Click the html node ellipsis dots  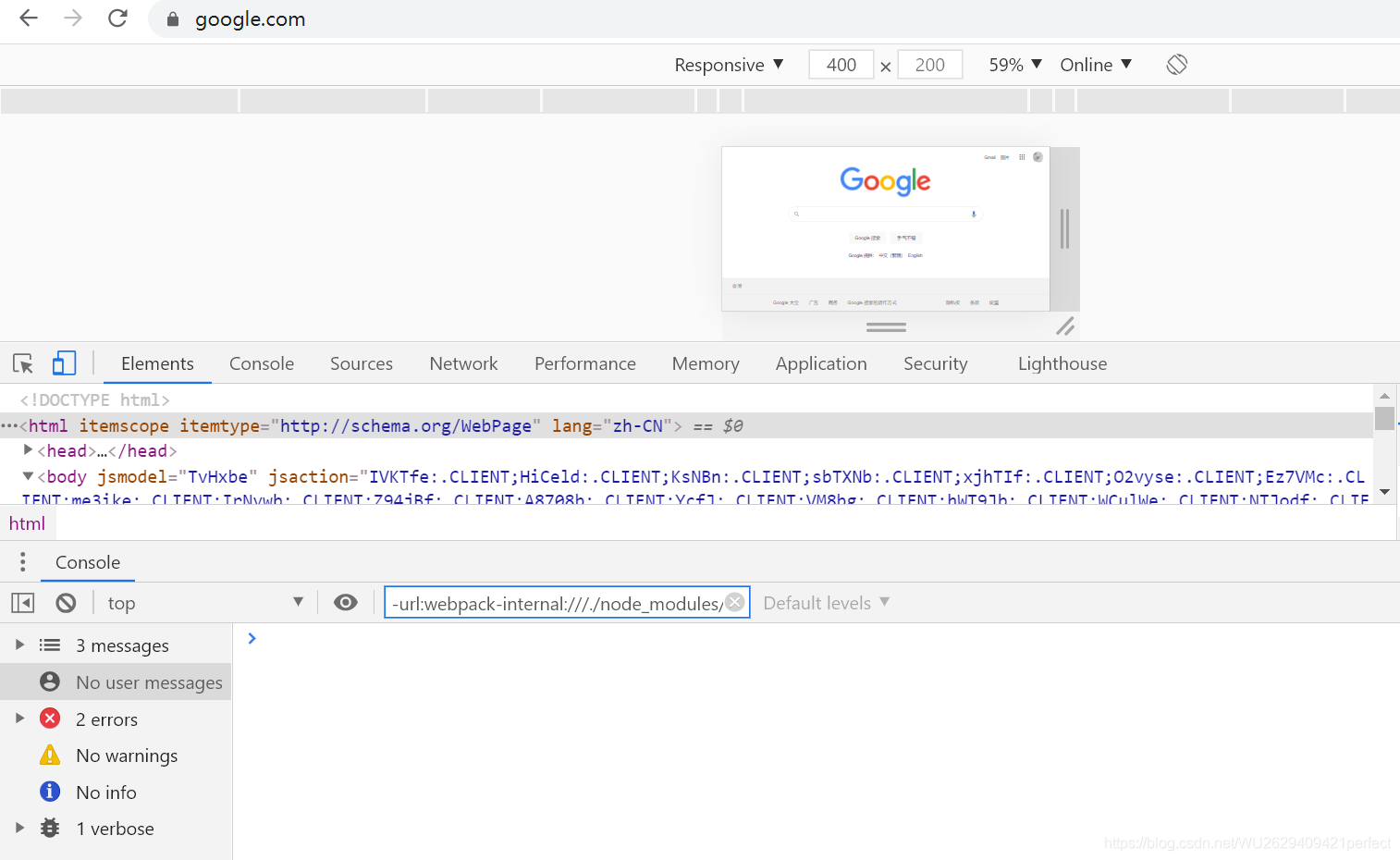[x=9, y=425]
